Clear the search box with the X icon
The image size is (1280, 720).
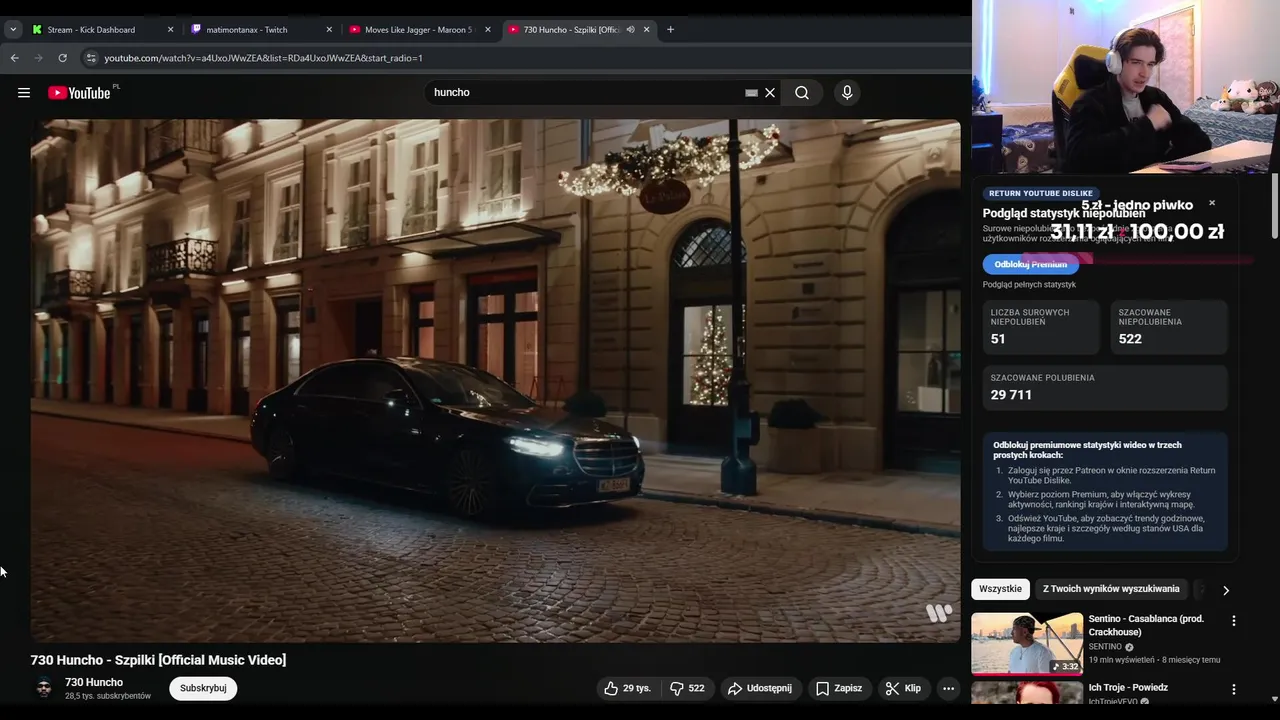click(x=770, y=93)
